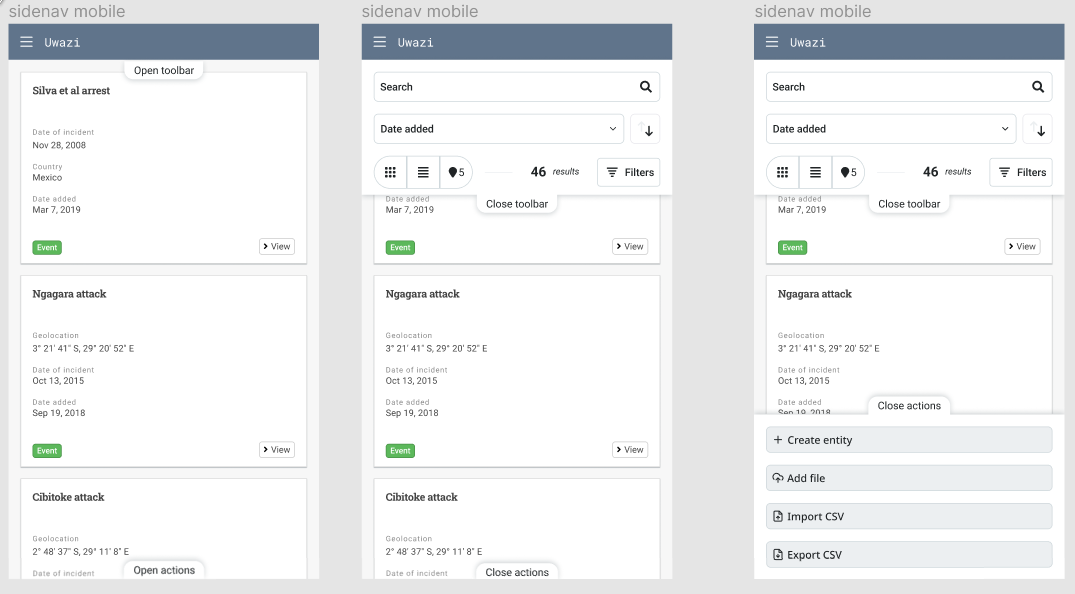Toggle sort order arrows in right mockup
Screen dimensions: 1075x594
click(x=1037, y=129)
